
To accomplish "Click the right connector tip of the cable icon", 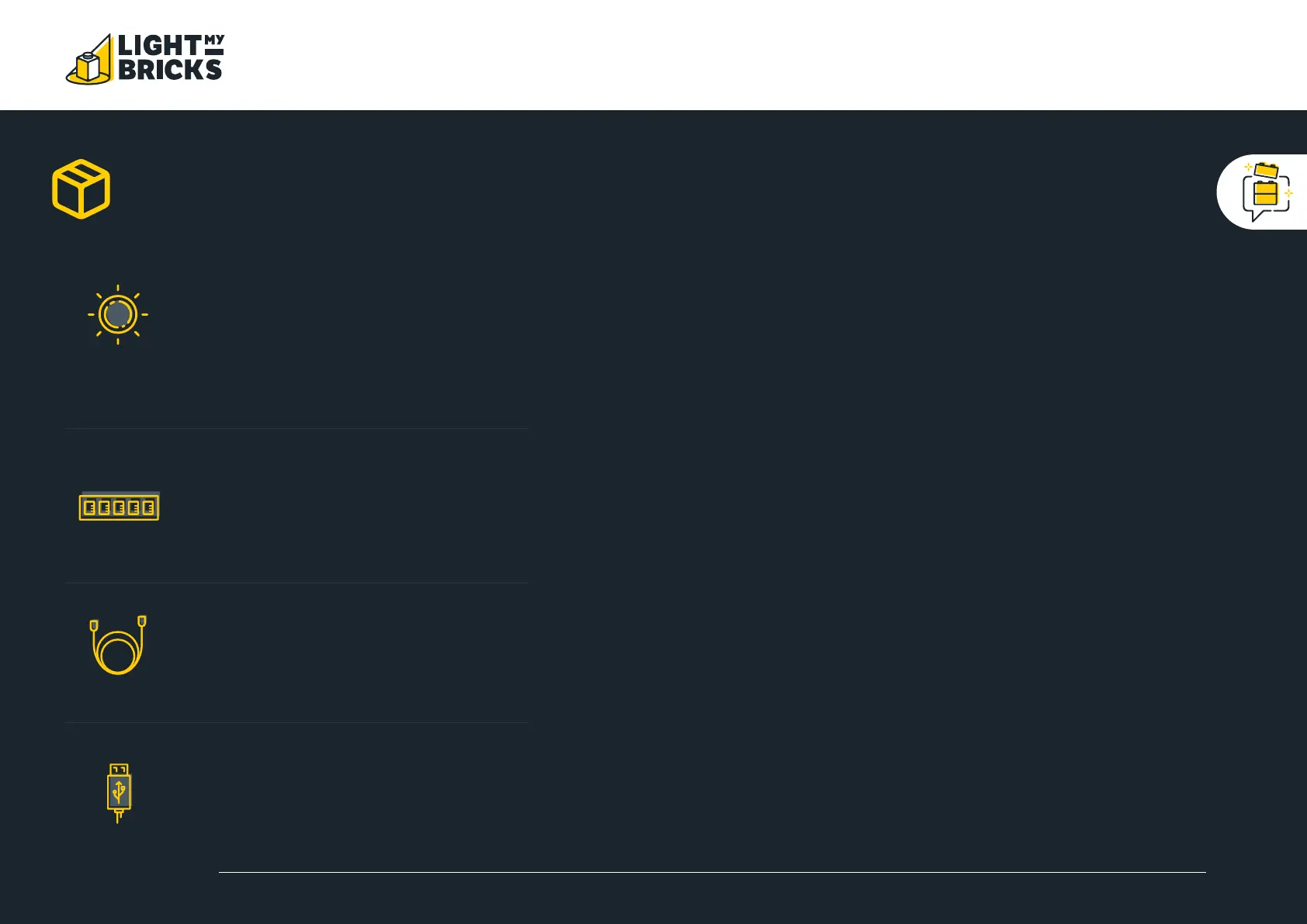I will pos(142,621).
